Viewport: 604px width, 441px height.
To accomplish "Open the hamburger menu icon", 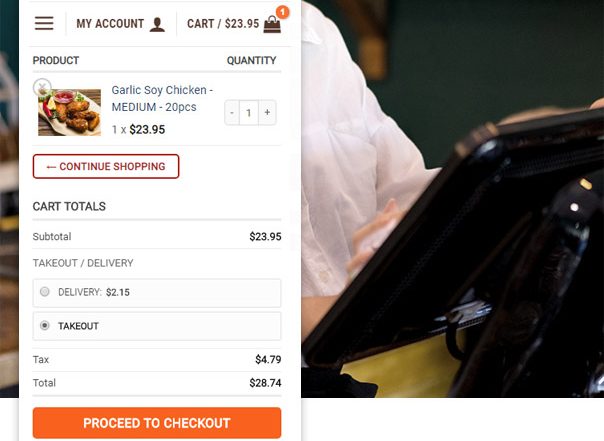I will click(x=44, y=23).
